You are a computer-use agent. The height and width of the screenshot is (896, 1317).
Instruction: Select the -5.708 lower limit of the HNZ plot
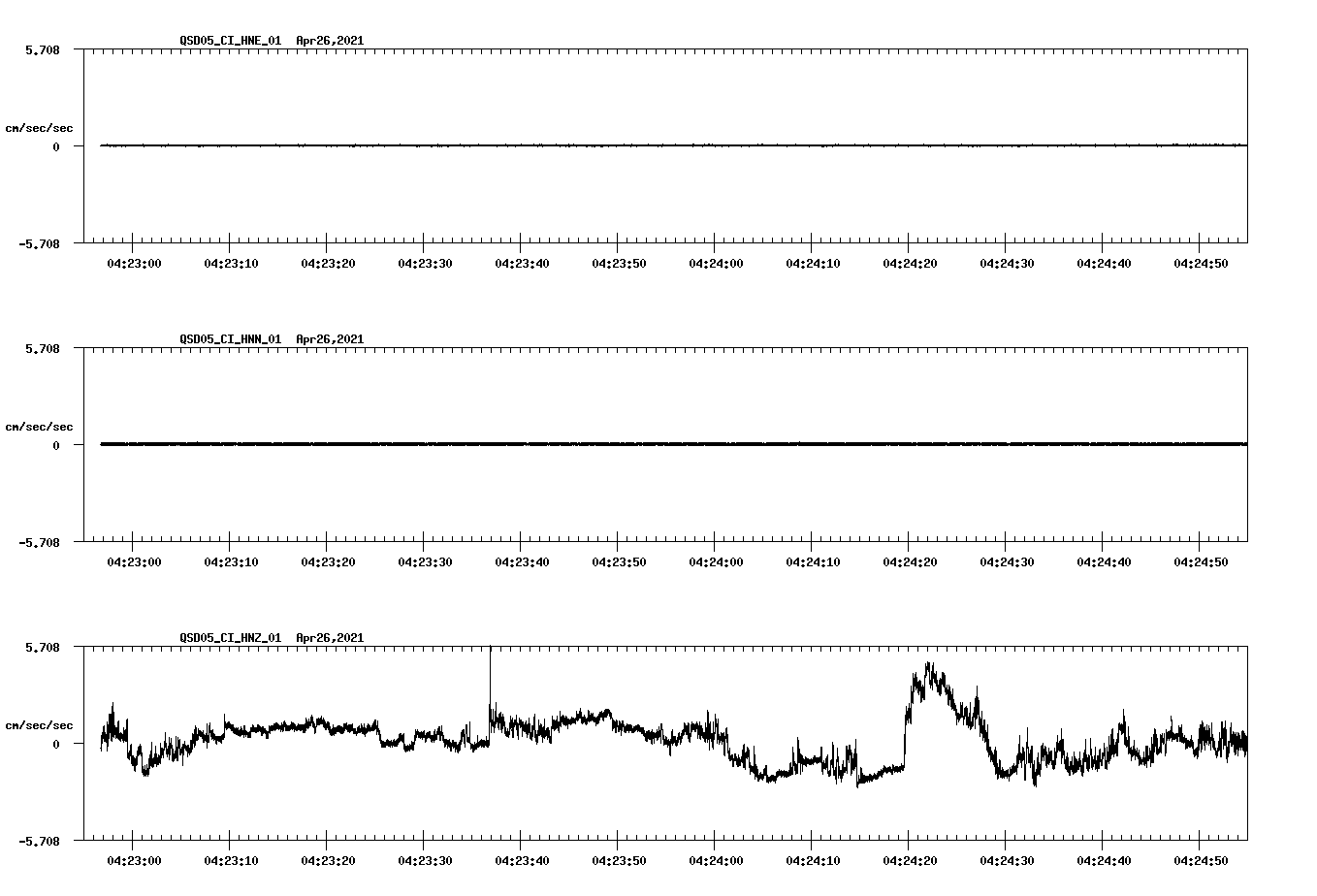41,843
